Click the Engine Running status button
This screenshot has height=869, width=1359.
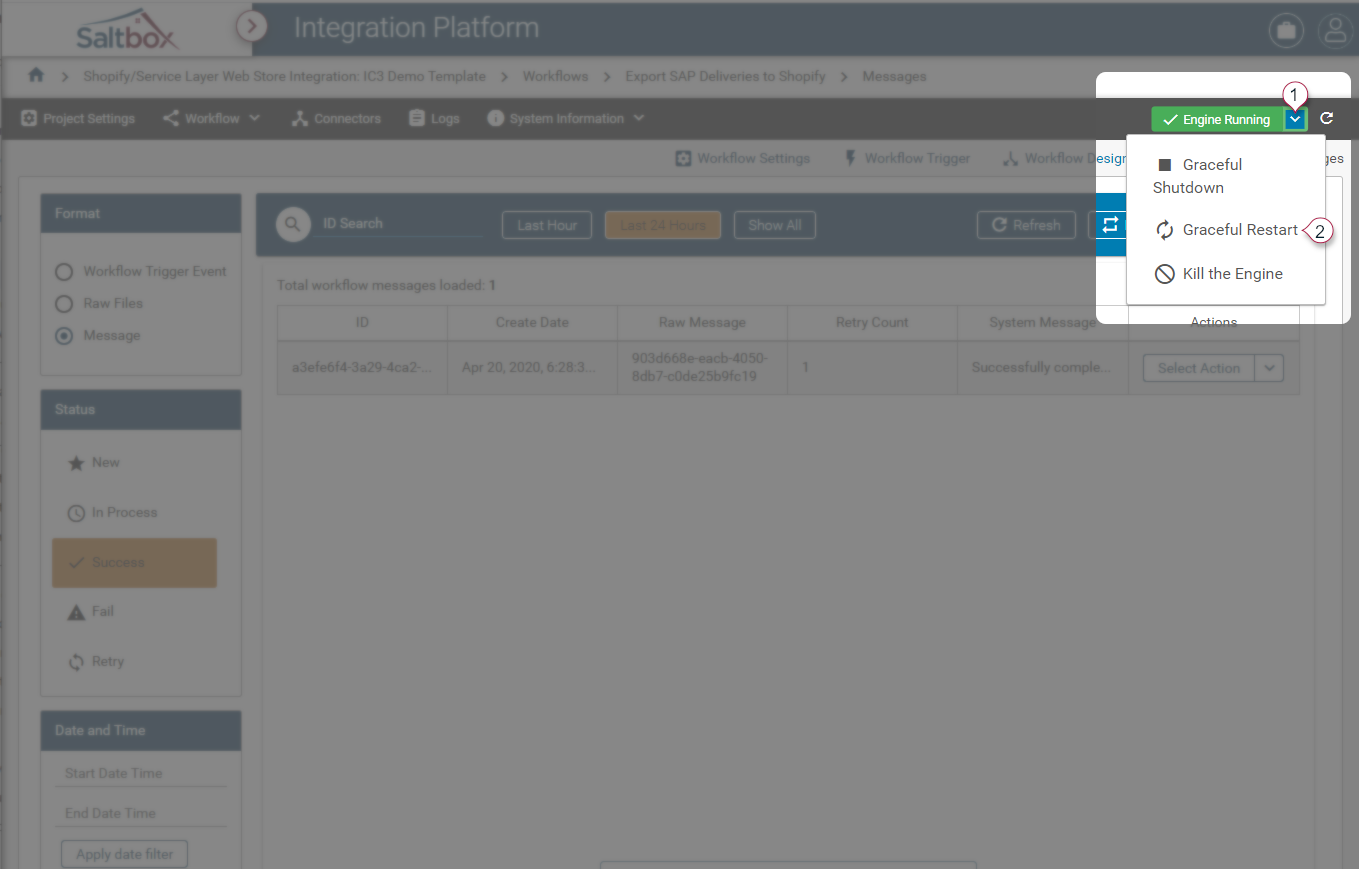[1217, 119]
